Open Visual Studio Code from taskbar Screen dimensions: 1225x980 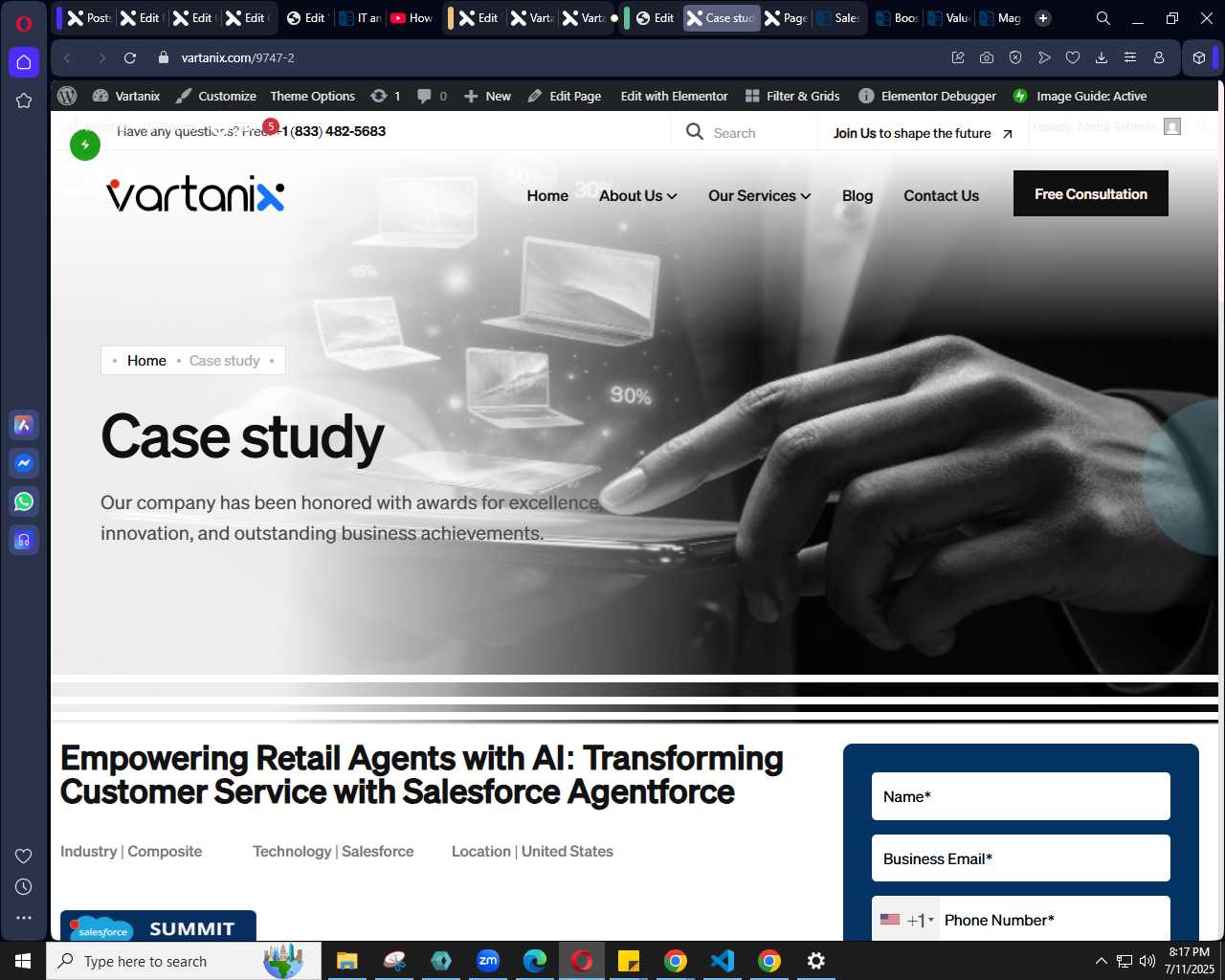click(x=723, y=961)
